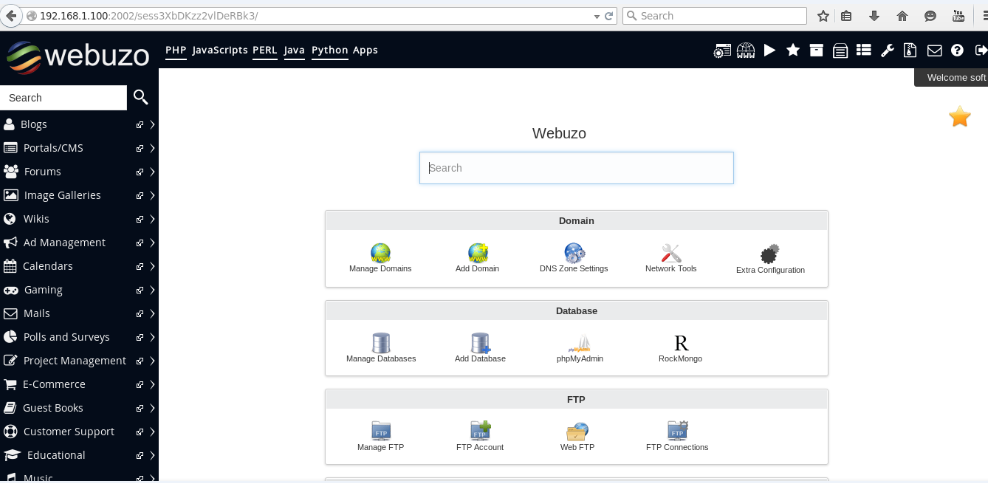Click the wrench settings icon in top bar
The height and width of the screenshot is (483, 988).
coord(886,50)
